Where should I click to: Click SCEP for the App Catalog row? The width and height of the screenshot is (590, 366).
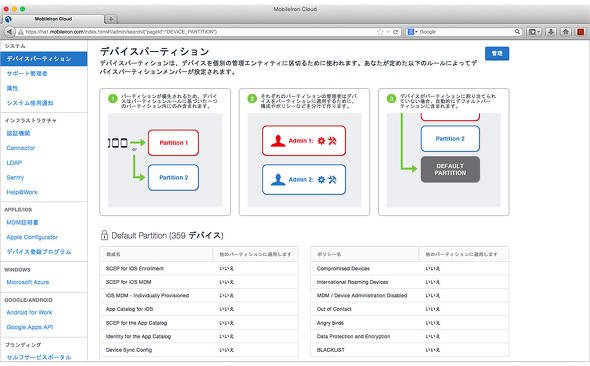pyautogui.click(x=199, y=323)
